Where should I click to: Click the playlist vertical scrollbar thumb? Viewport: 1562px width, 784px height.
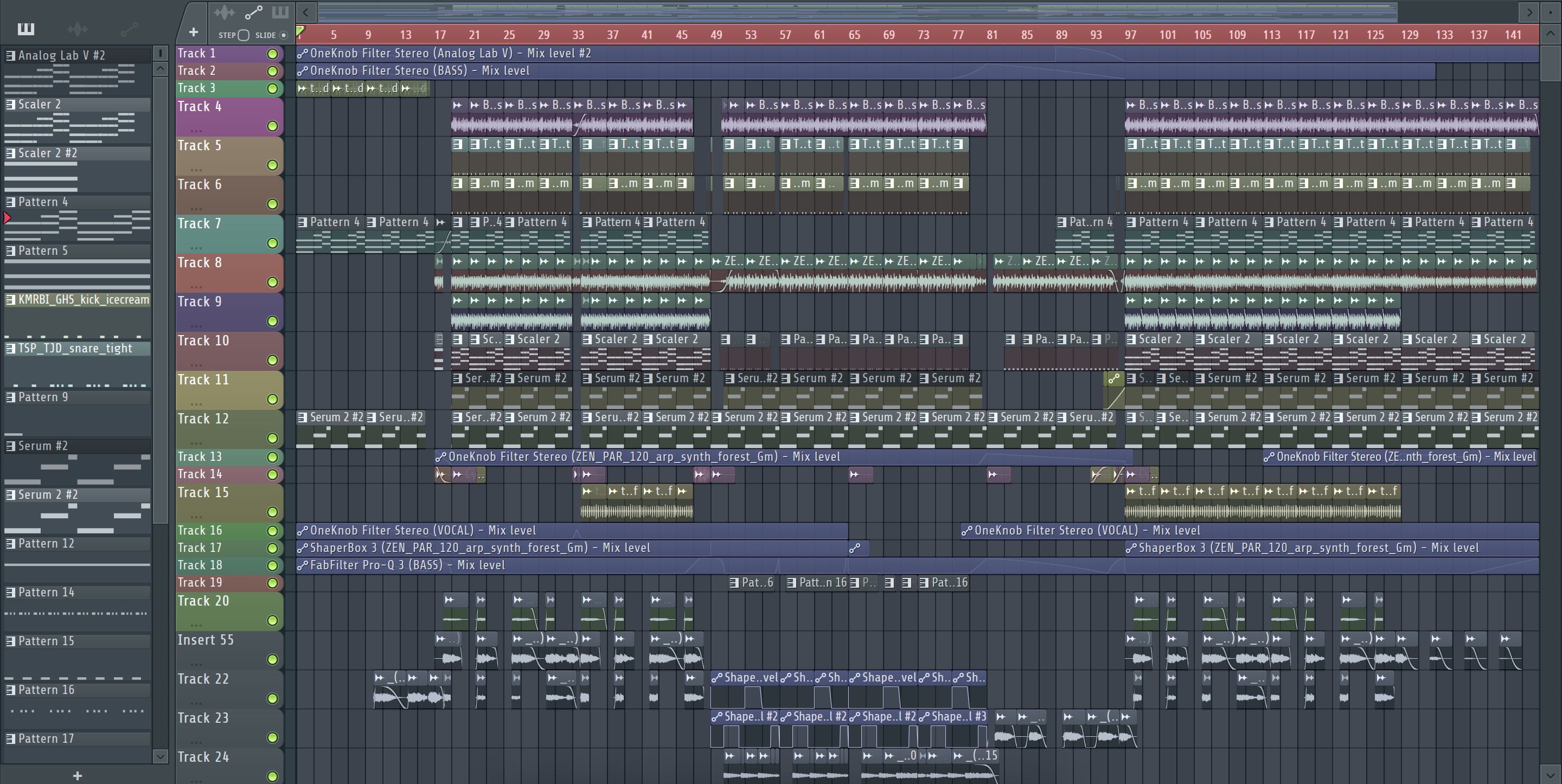click(x=1551, y=62)
